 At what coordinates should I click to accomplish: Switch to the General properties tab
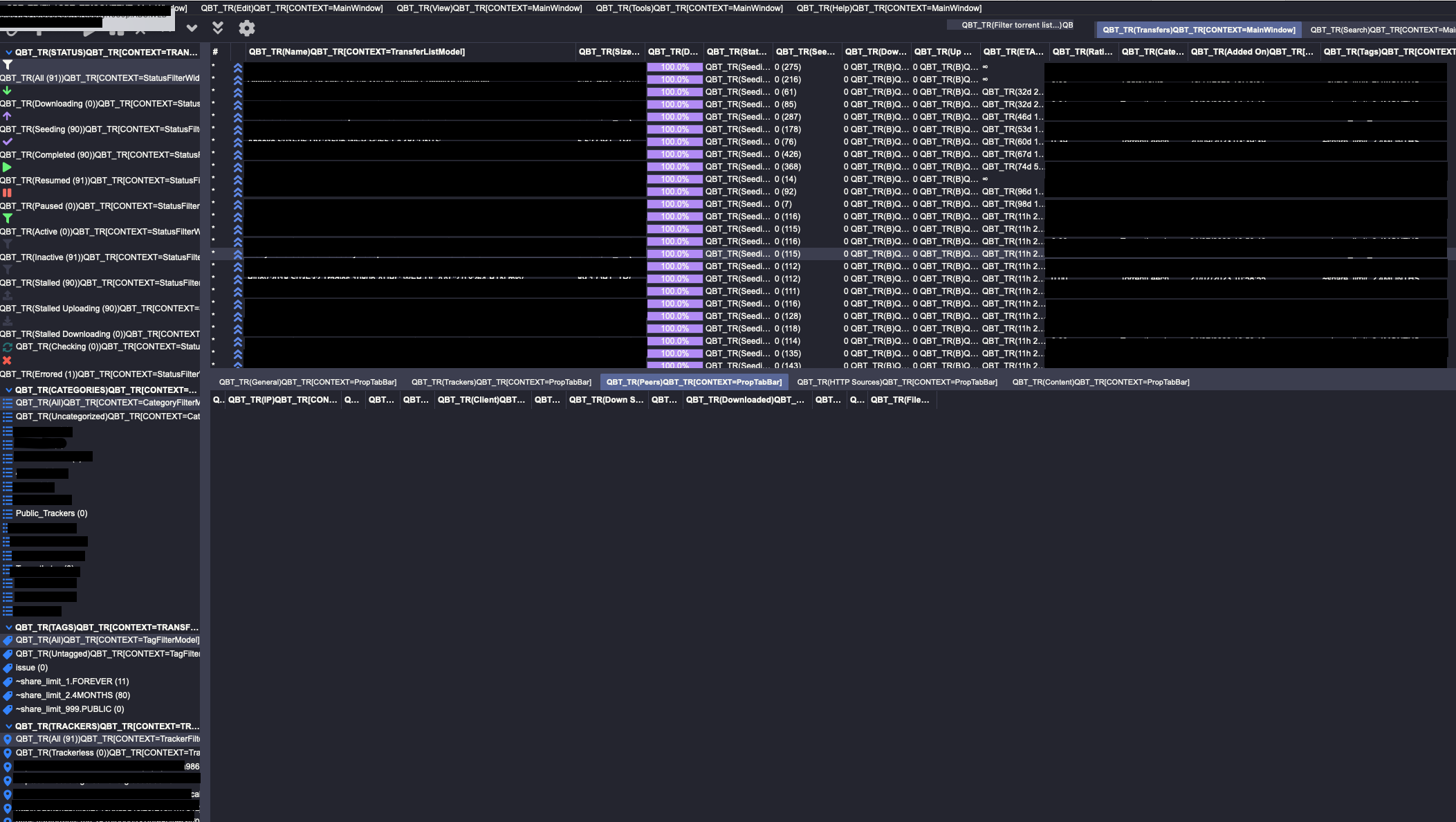point(307,381)
